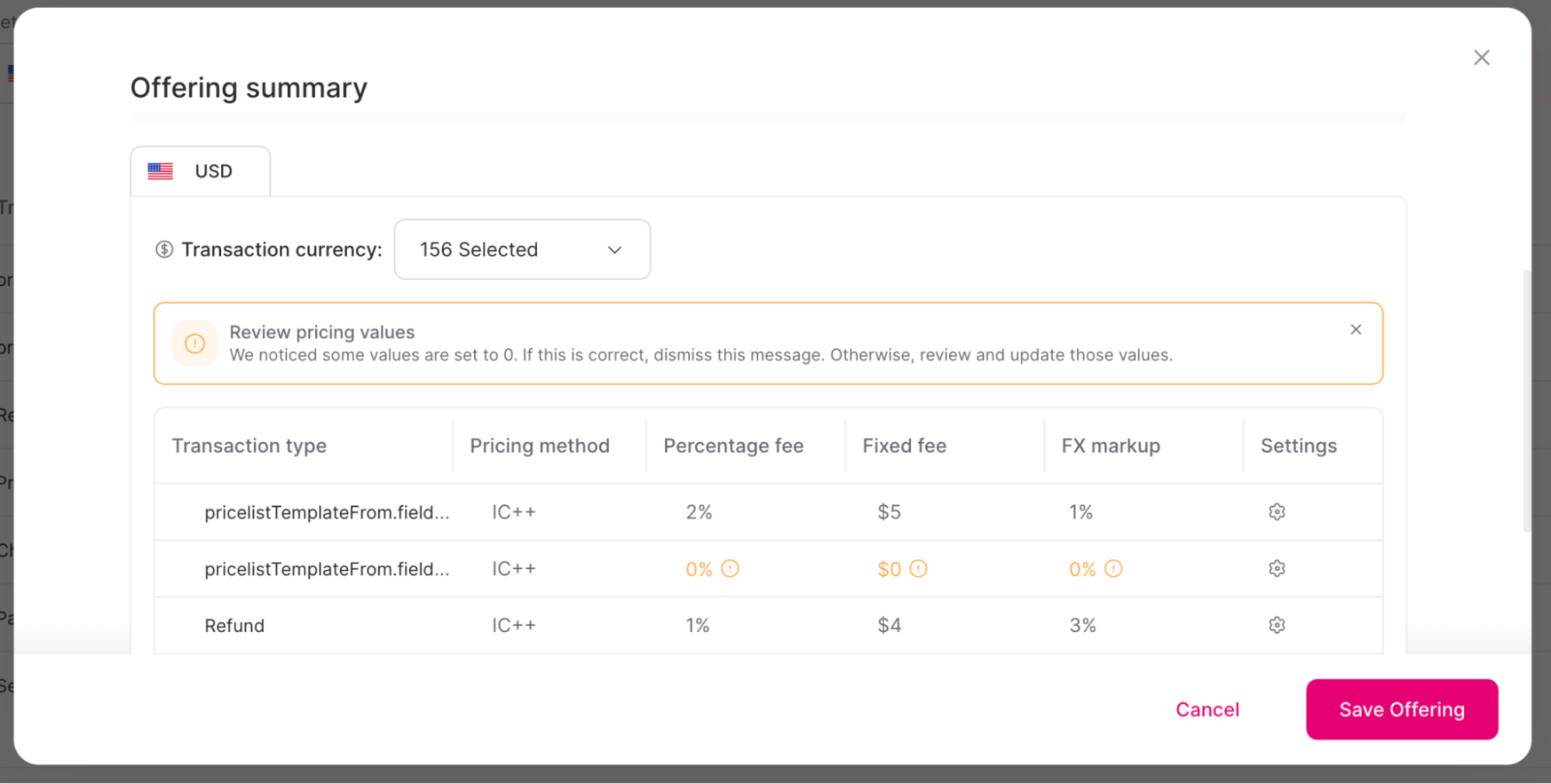Screen dimensions: 1551x784
Task: Open settings gear for the Refund row
Action: click(1276, 625)
